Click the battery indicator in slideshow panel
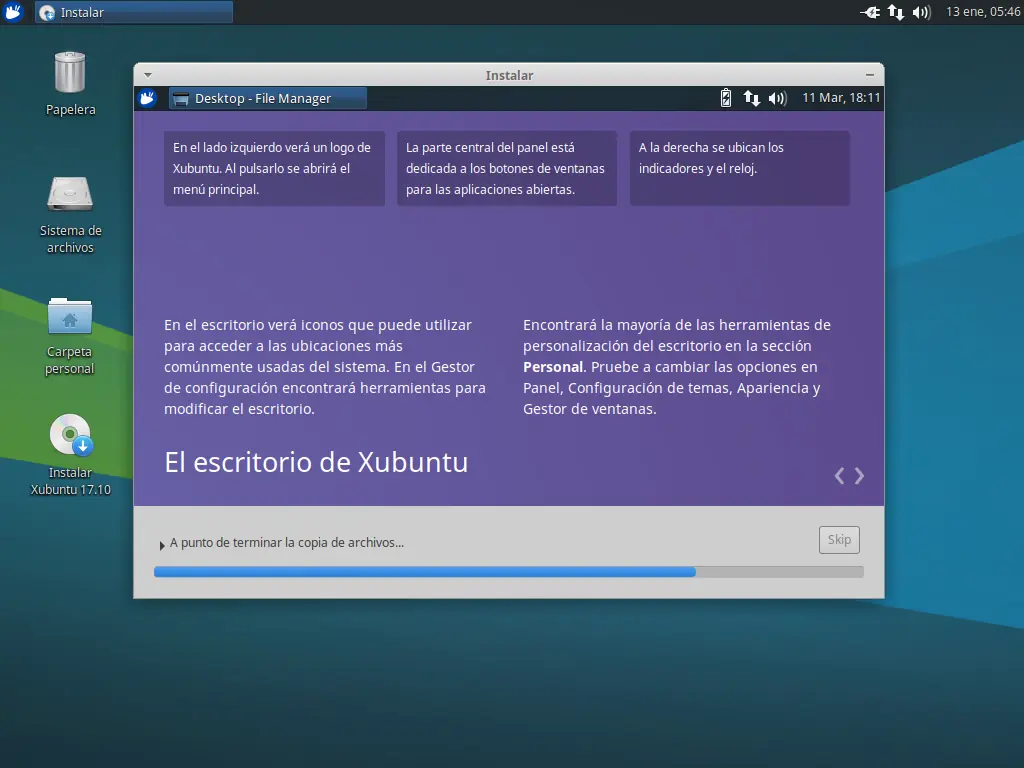 [x=726, y=98]
